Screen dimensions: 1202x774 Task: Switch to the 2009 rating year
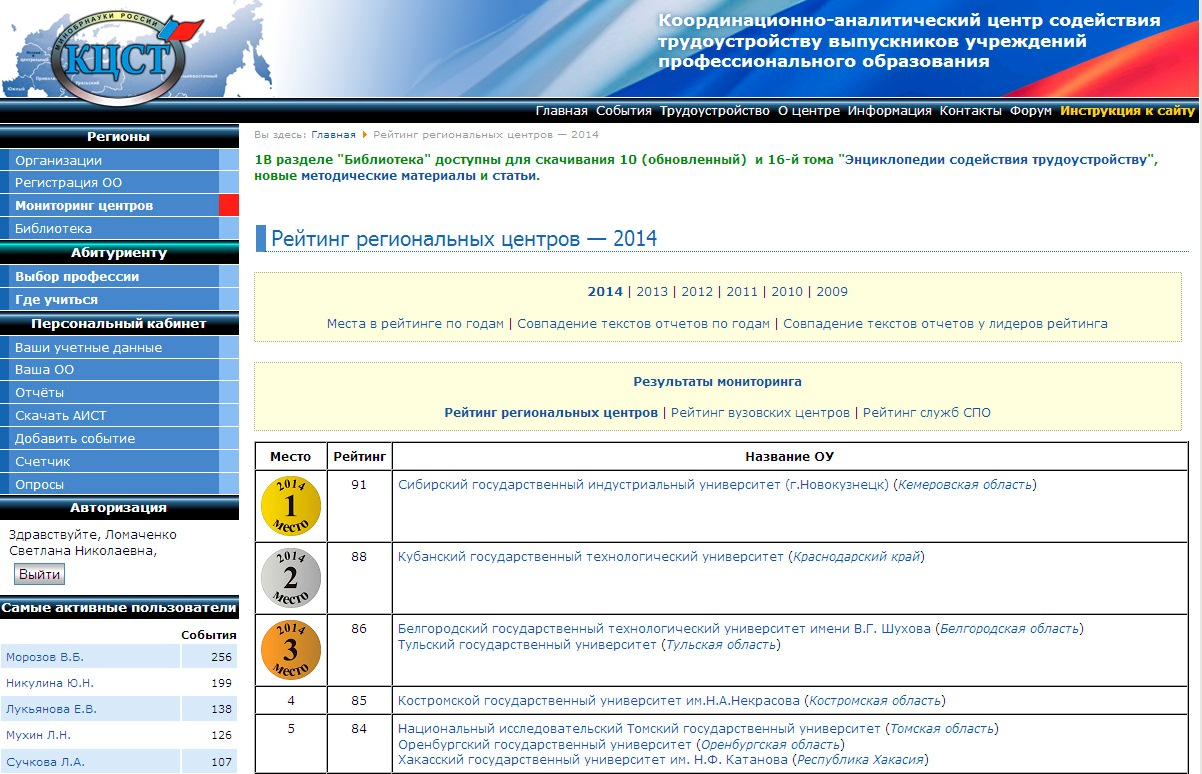pyautogui.click(x=832, y=292)
